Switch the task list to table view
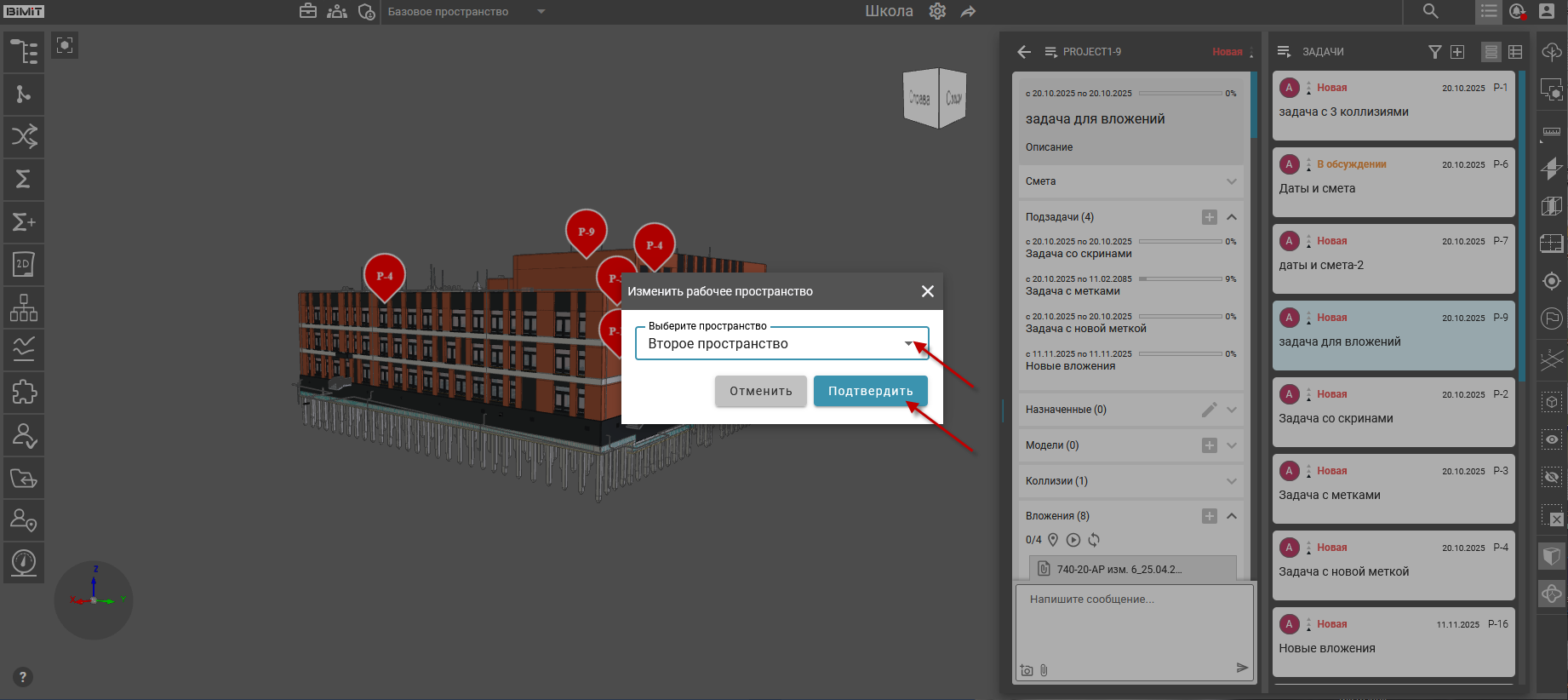This screenshot has height=700, width=1568. 1515,52
